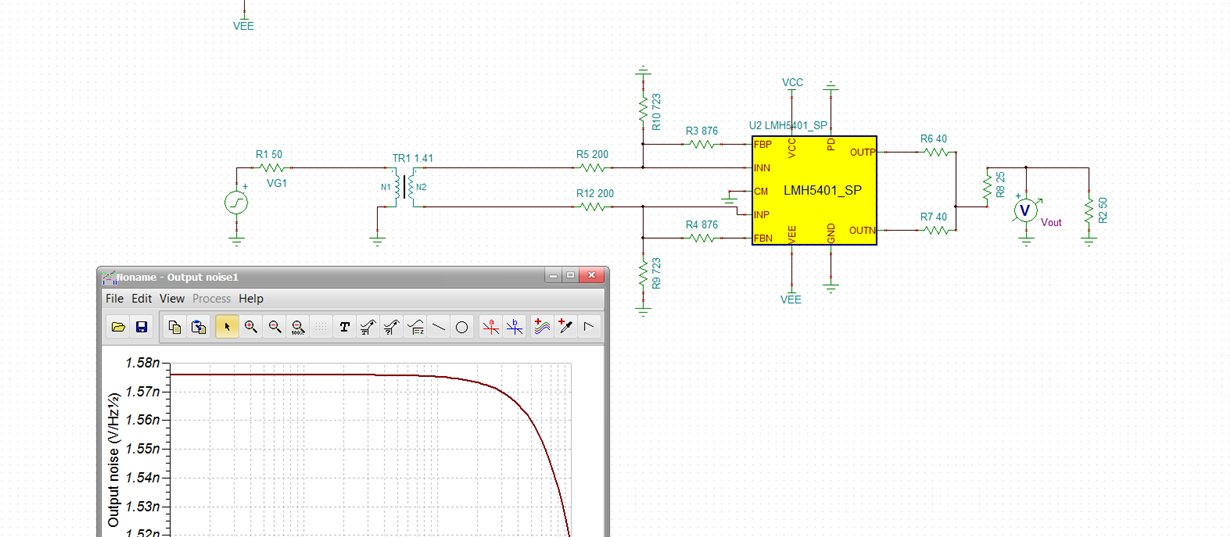The image size is (1230, 537).
Task: Click the eyedropper with plus icon
Action: click(x=566, y=327)
